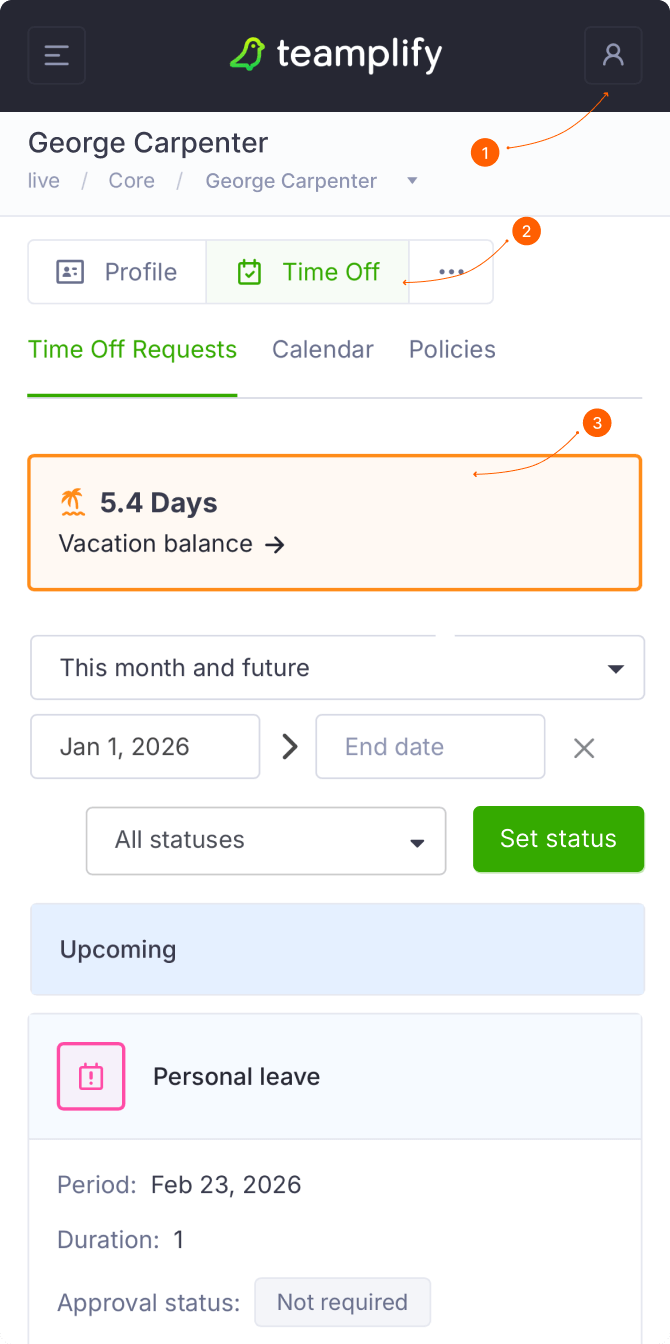Viewport: 670px width, 1344px height.
Task: Open the Vacation balance link
Action: pos(172,544)
